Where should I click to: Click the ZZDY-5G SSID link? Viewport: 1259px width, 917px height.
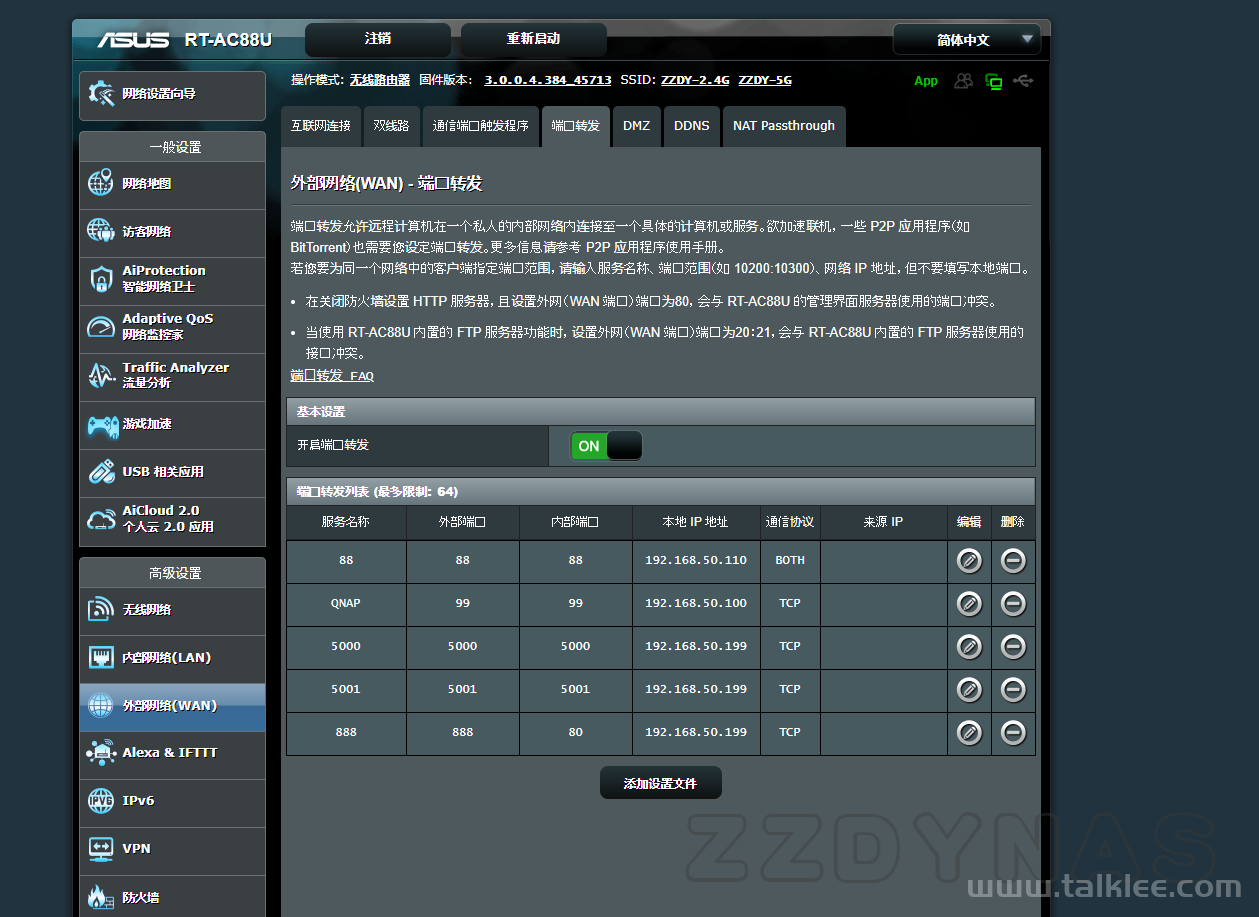click(x=765, y=80)
